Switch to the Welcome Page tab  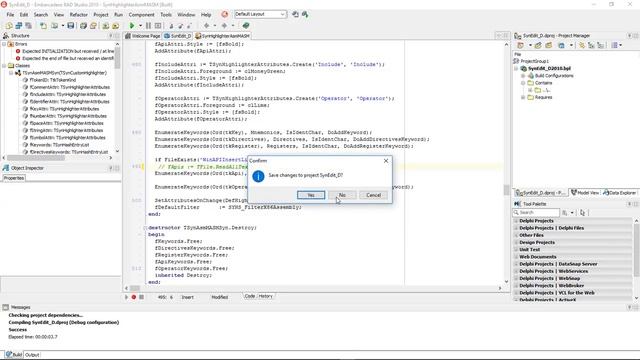tap(143, 36)
